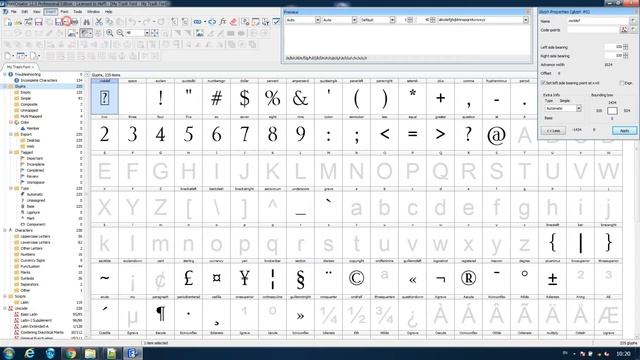
Task: Click the New font toolbar icon
Action: point(8,21)
